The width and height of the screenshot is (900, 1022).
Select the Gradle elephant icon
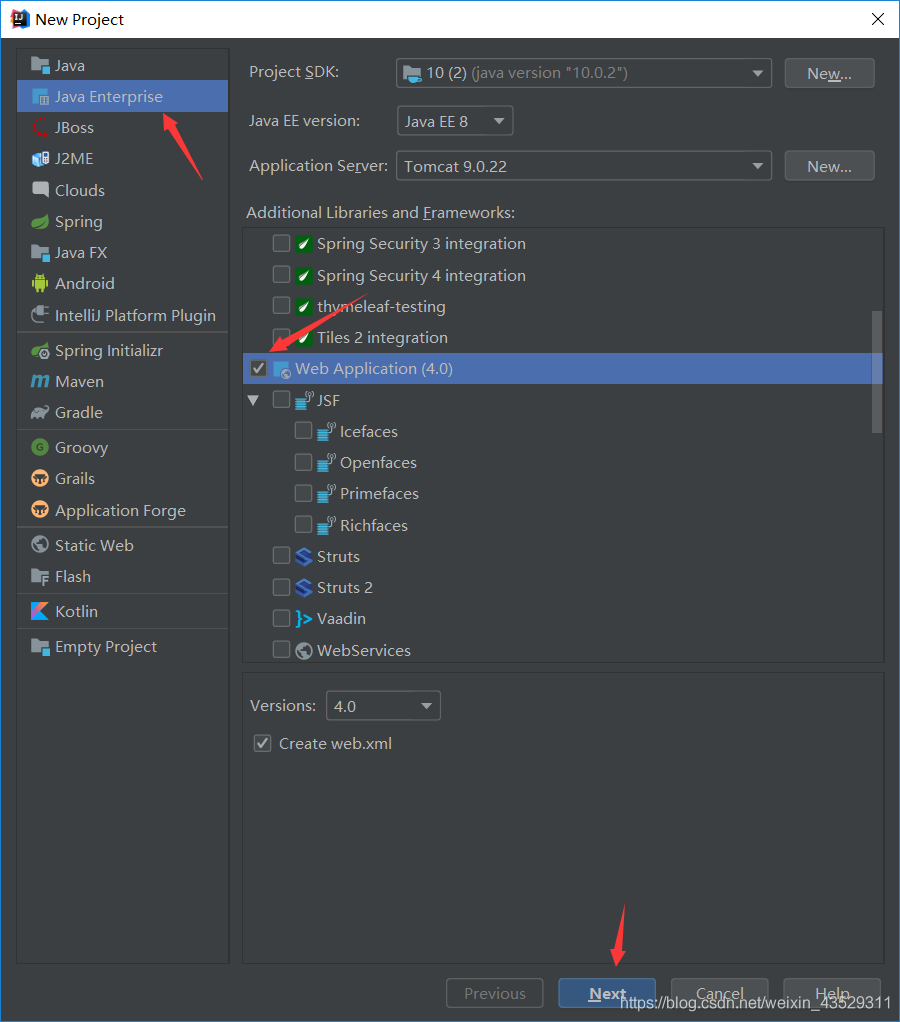40,413
